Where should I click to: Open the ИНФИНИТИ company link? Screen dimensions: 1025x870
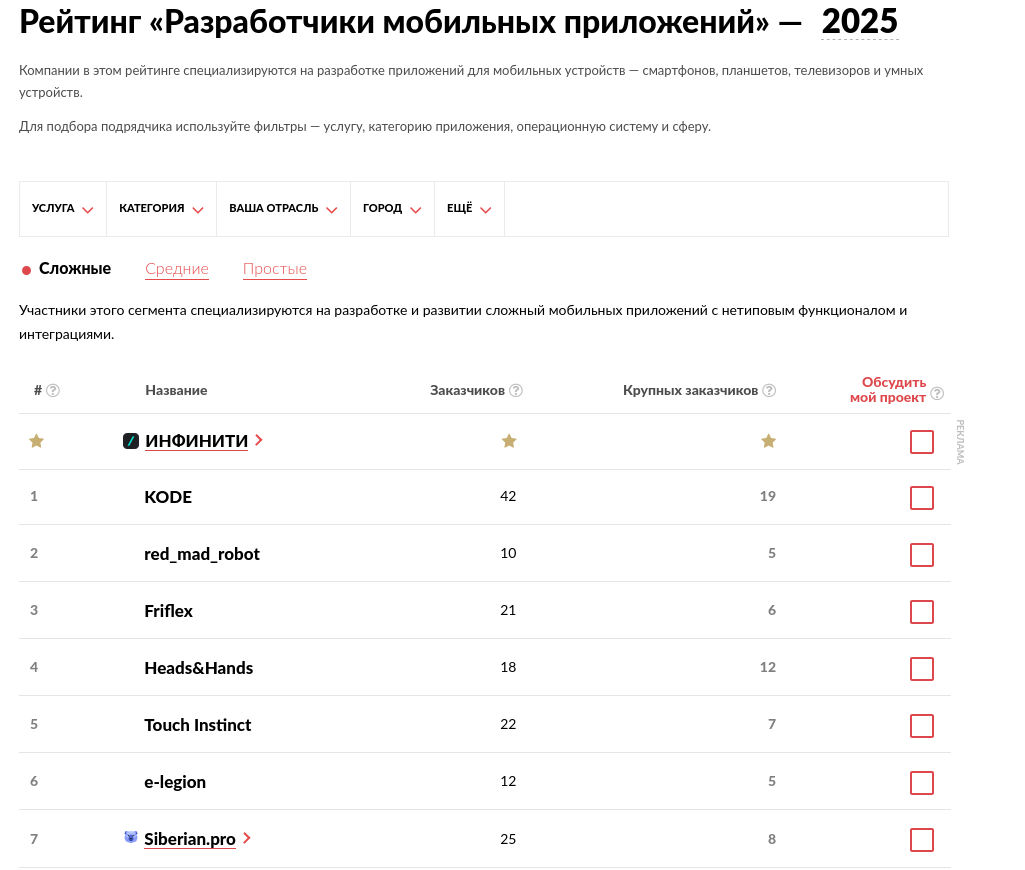196,441
